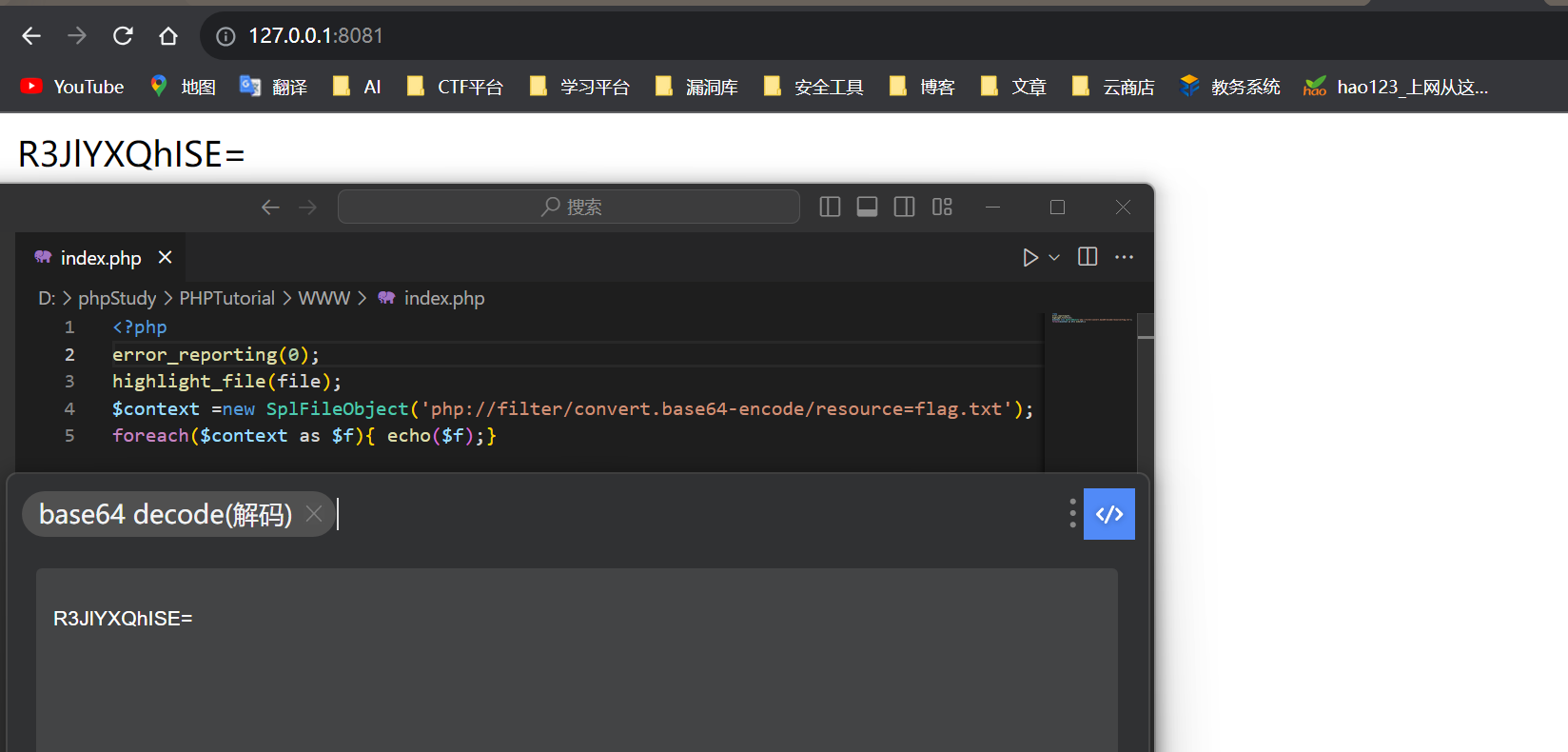Screen dimensions: 1568x752
Task: Click the decoder text area
Action: point(577,660)
